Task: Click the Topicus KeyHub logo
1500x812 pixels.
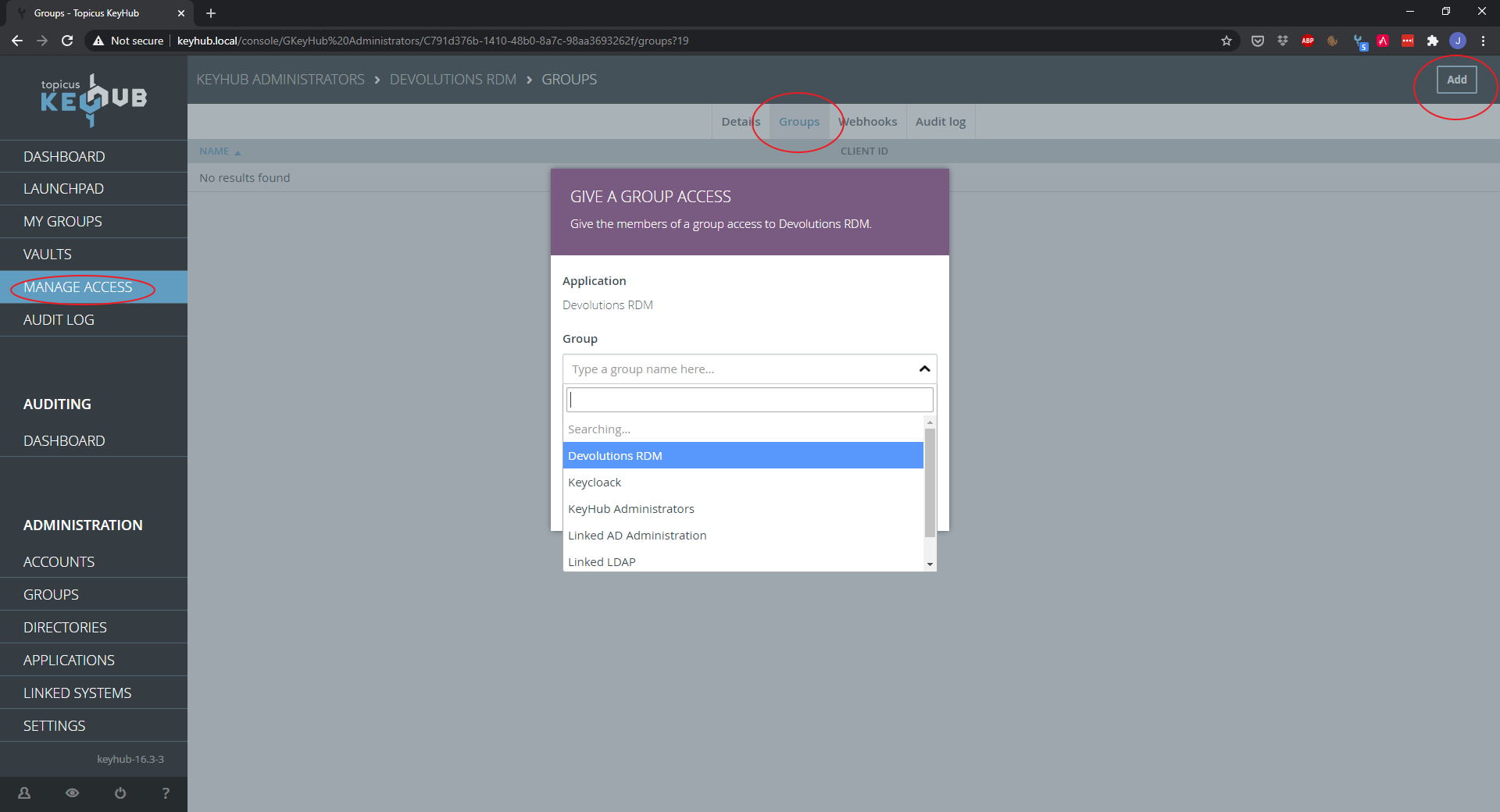Action: [94, 99]
